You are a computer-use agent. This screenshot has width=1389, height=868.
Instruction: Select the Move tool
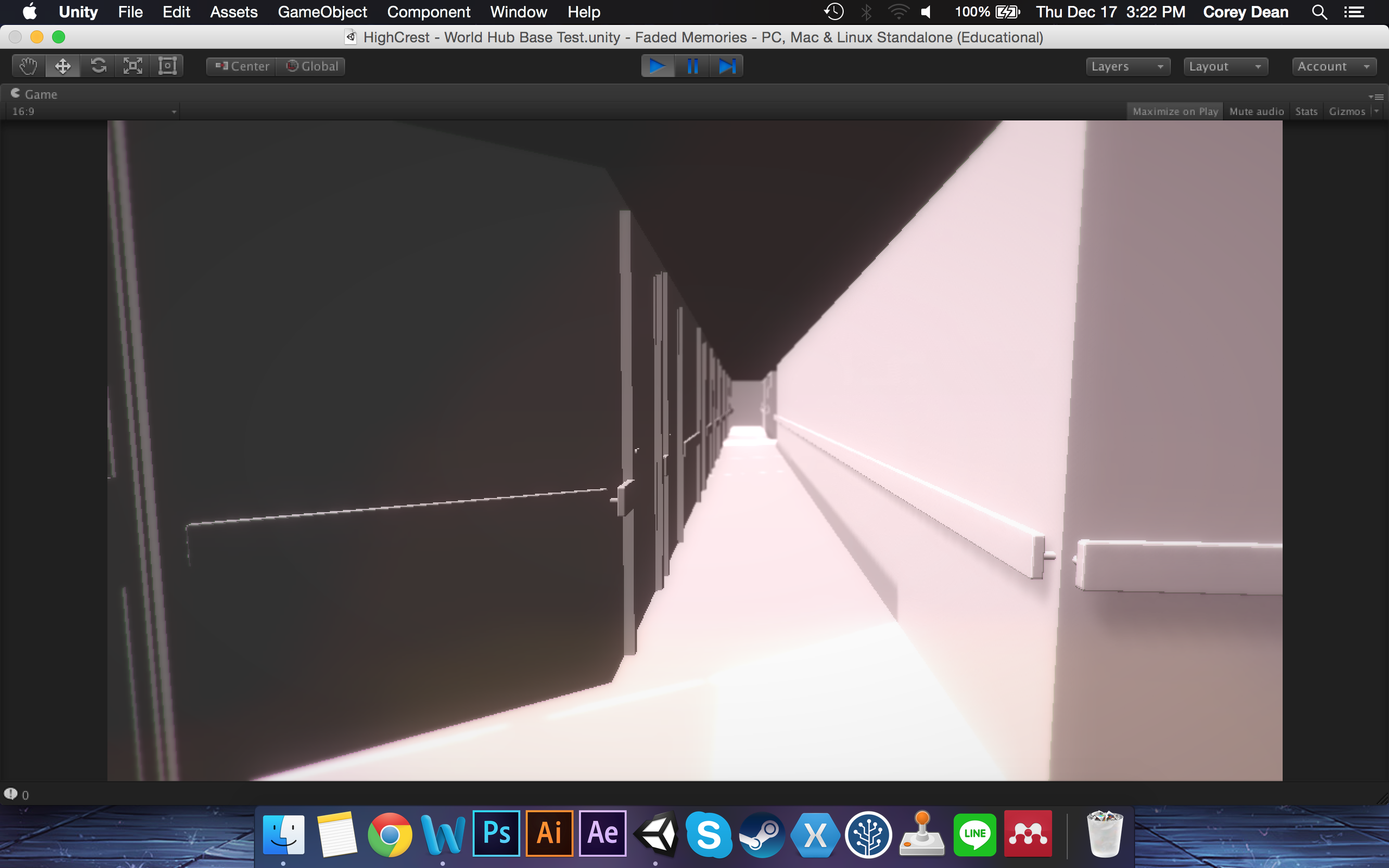point(62,66)
